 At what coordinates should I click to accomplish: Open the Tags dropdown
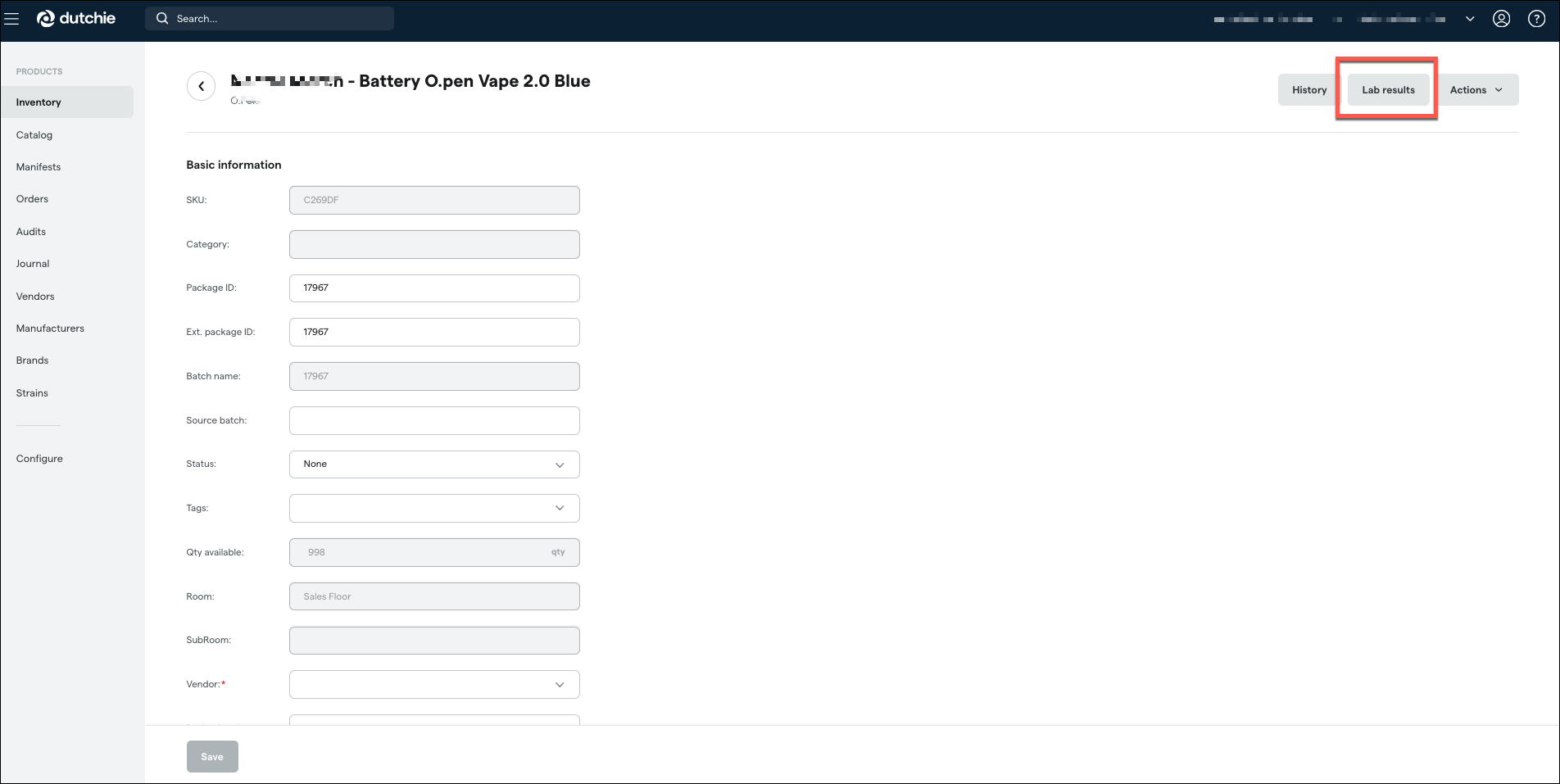pos(434,508)
